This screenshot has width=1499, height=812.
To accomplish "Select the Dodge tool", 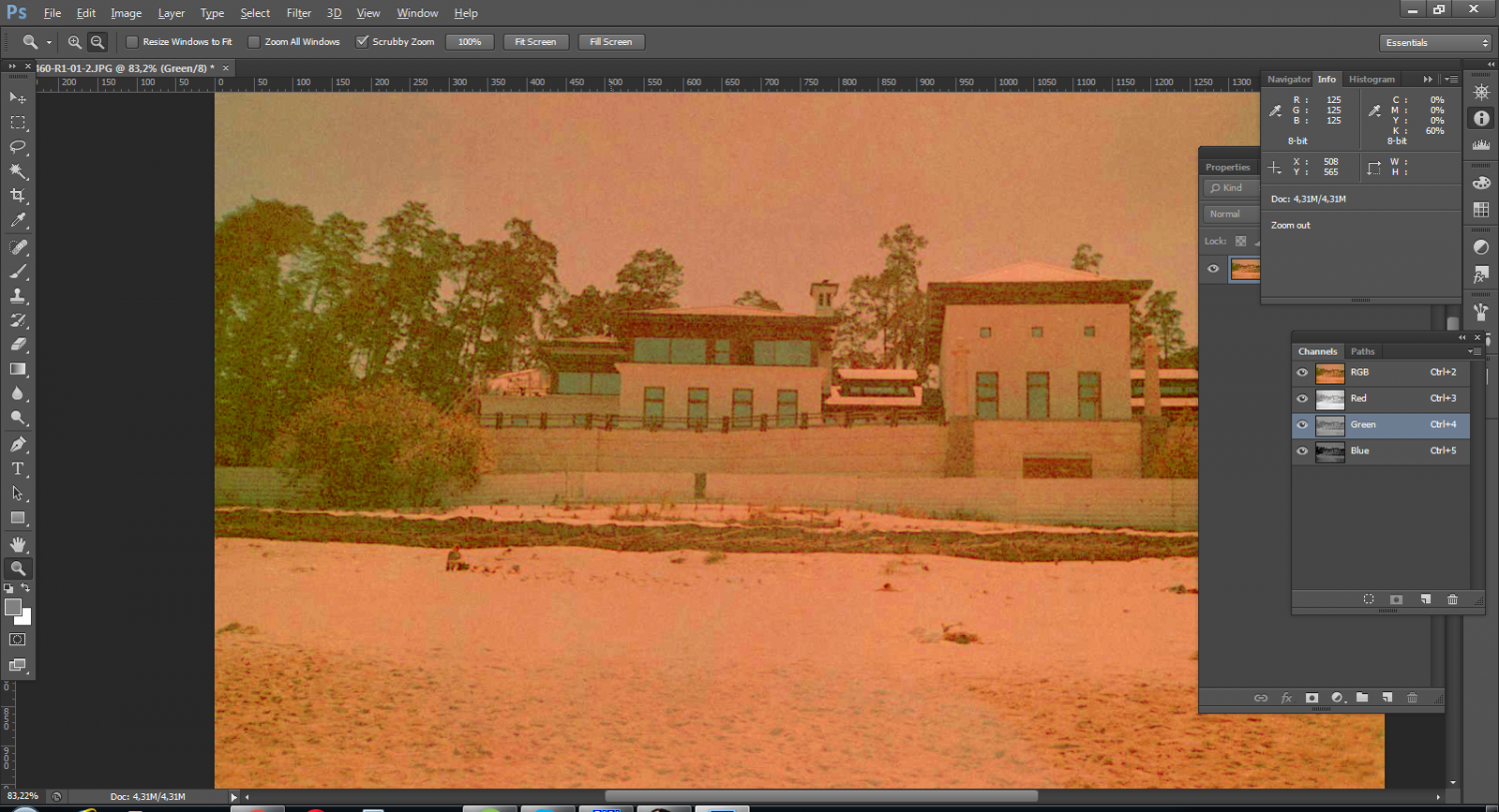I will click(x=18, y=418).
